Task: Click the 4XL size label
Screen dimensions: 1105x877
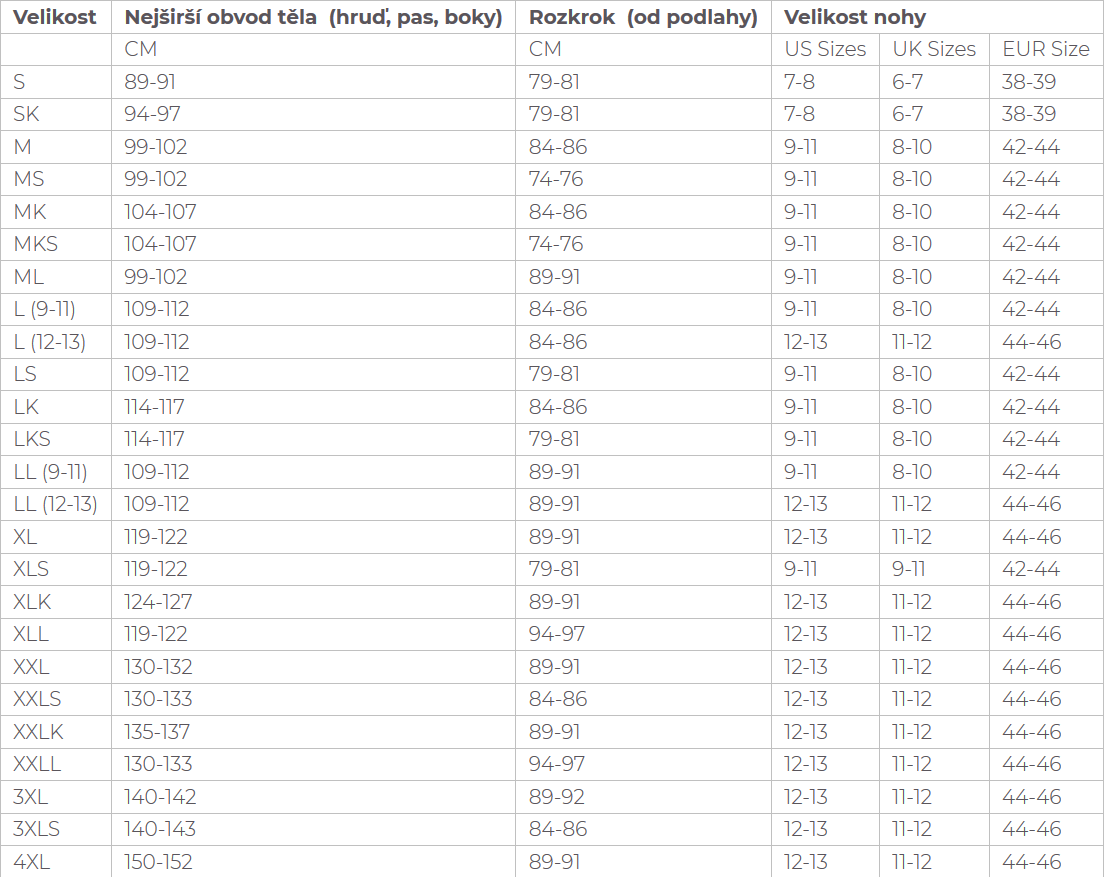Action: point(31,862)
